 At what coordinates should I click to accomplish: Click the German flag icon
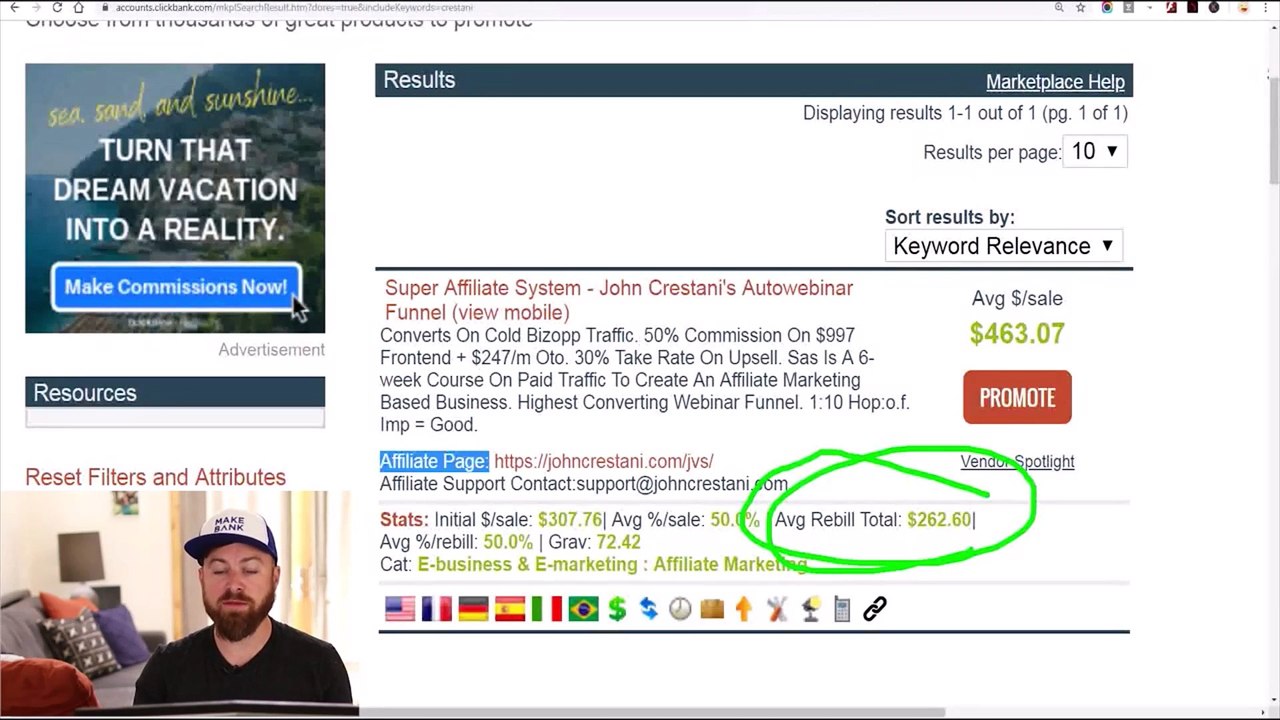473,609
